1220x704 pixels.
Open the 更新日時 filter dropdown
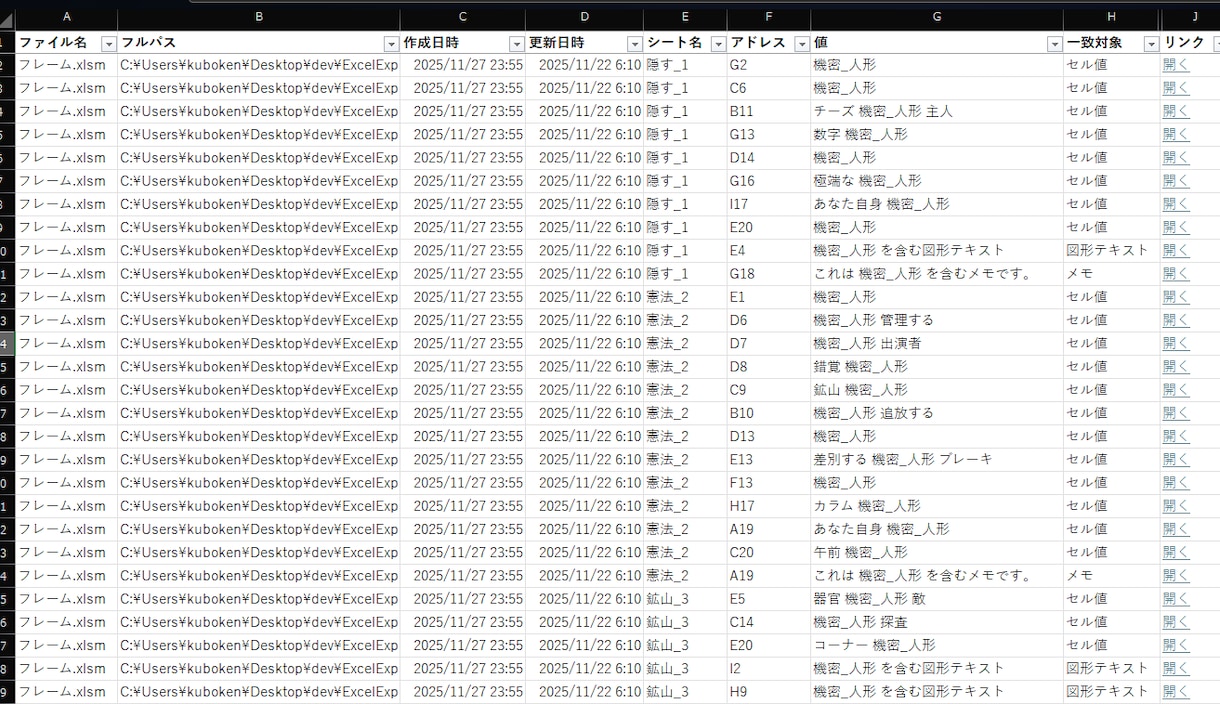click(x=635, y=44)
